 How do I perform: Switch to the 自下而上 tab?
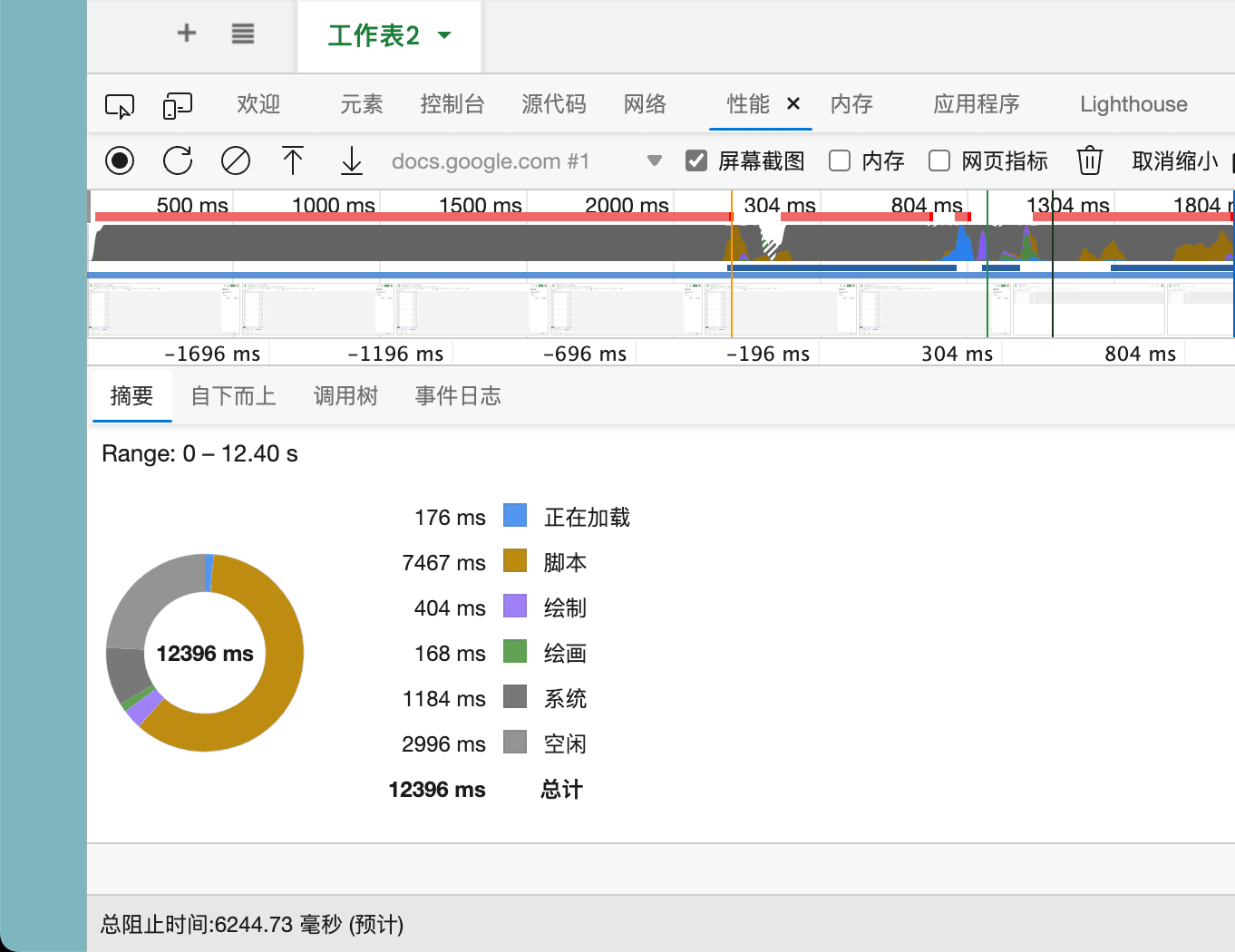coord(233,396)
